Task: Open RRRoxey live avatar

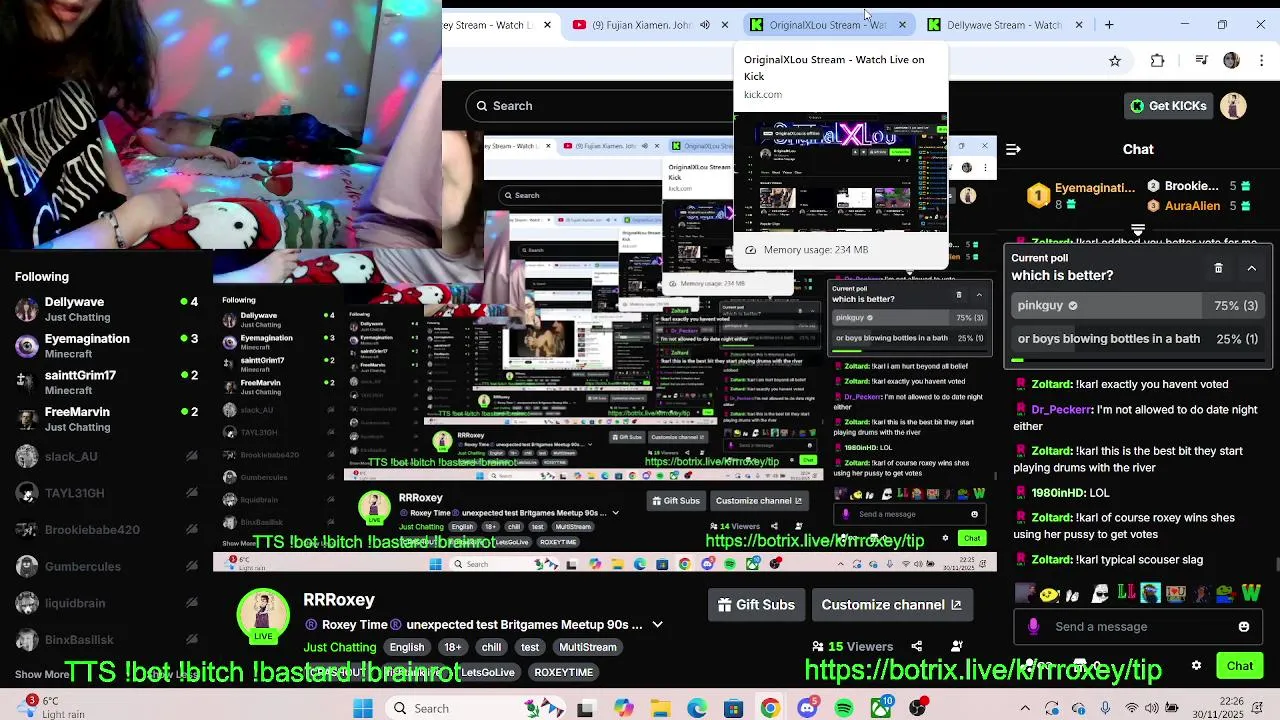Action: click(x=263, y=615)
